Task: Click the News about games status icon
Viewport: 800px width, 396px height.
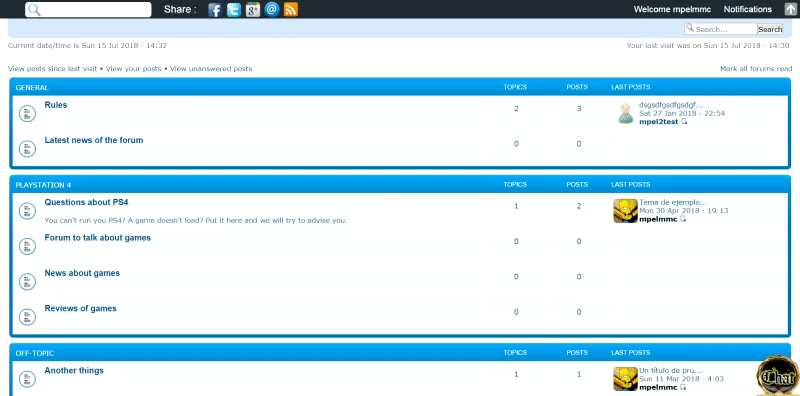Action: point(28,282)
